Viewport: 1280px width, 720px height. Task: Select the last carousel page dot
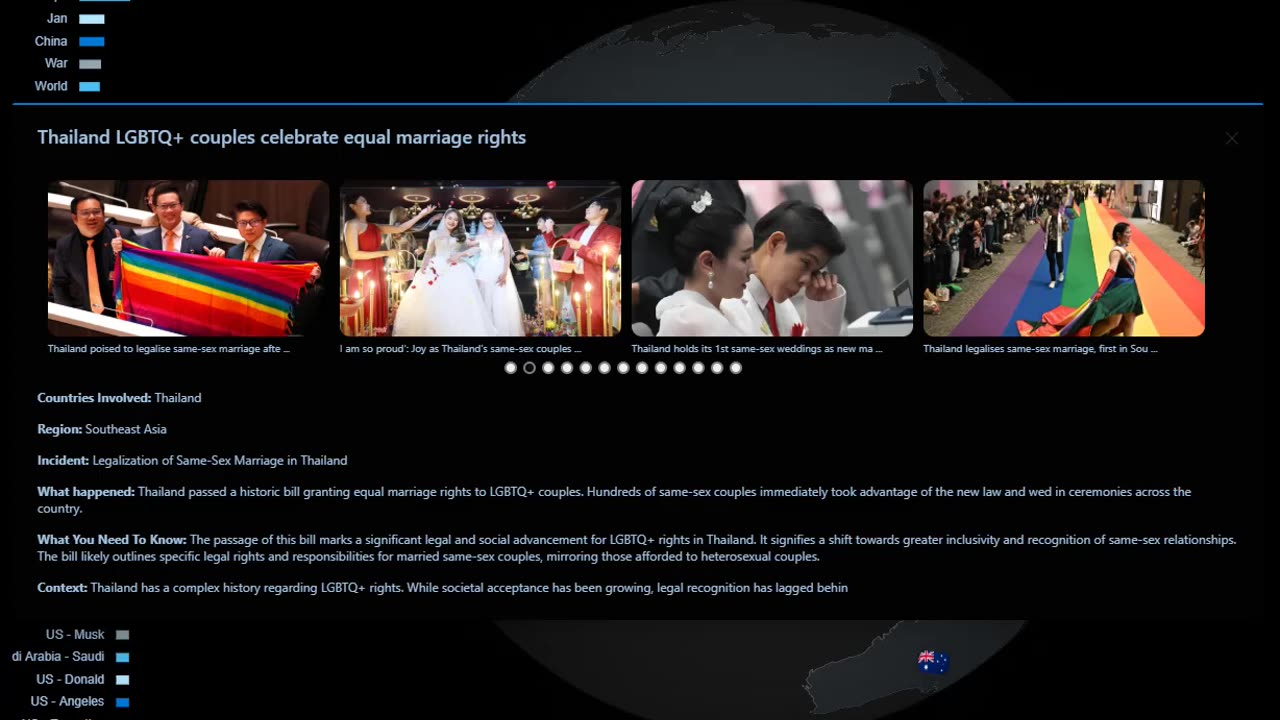[736, 368]
